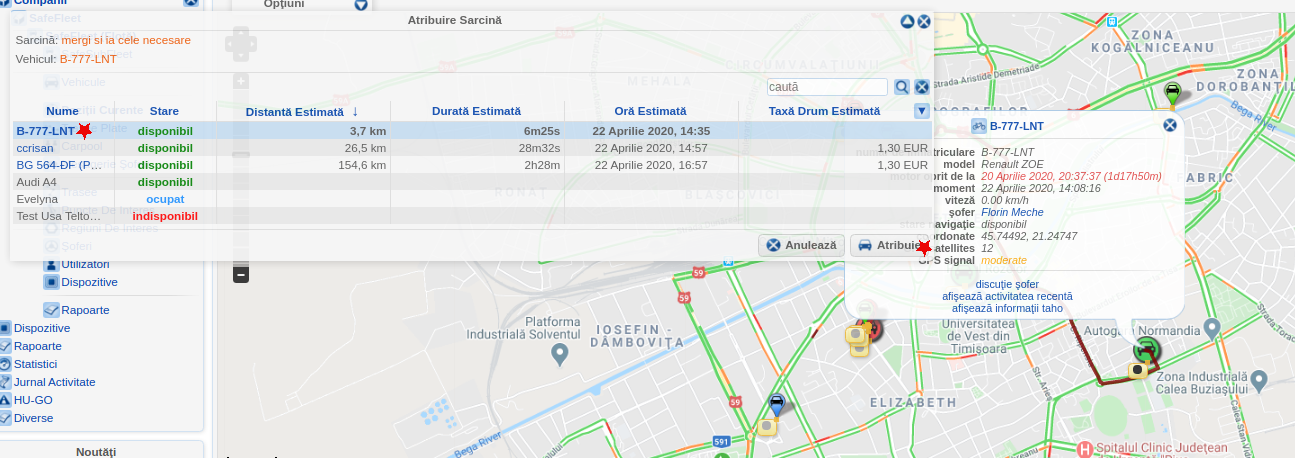Click the indisponibil status text

[x=165, y=216]
